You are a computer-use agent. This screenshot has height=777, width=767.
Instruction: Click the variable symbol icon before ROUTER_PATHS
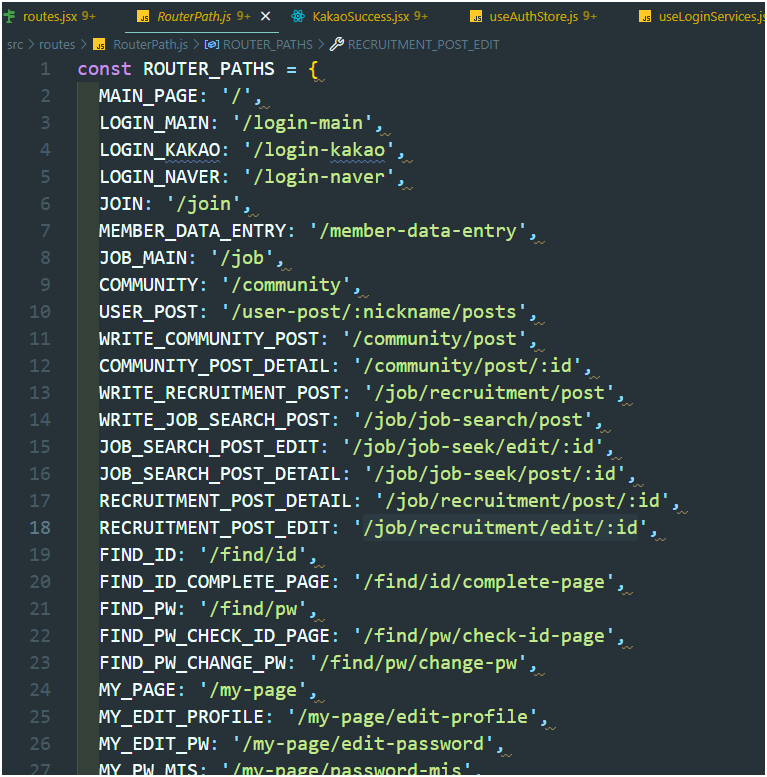(x=212, y=45)
